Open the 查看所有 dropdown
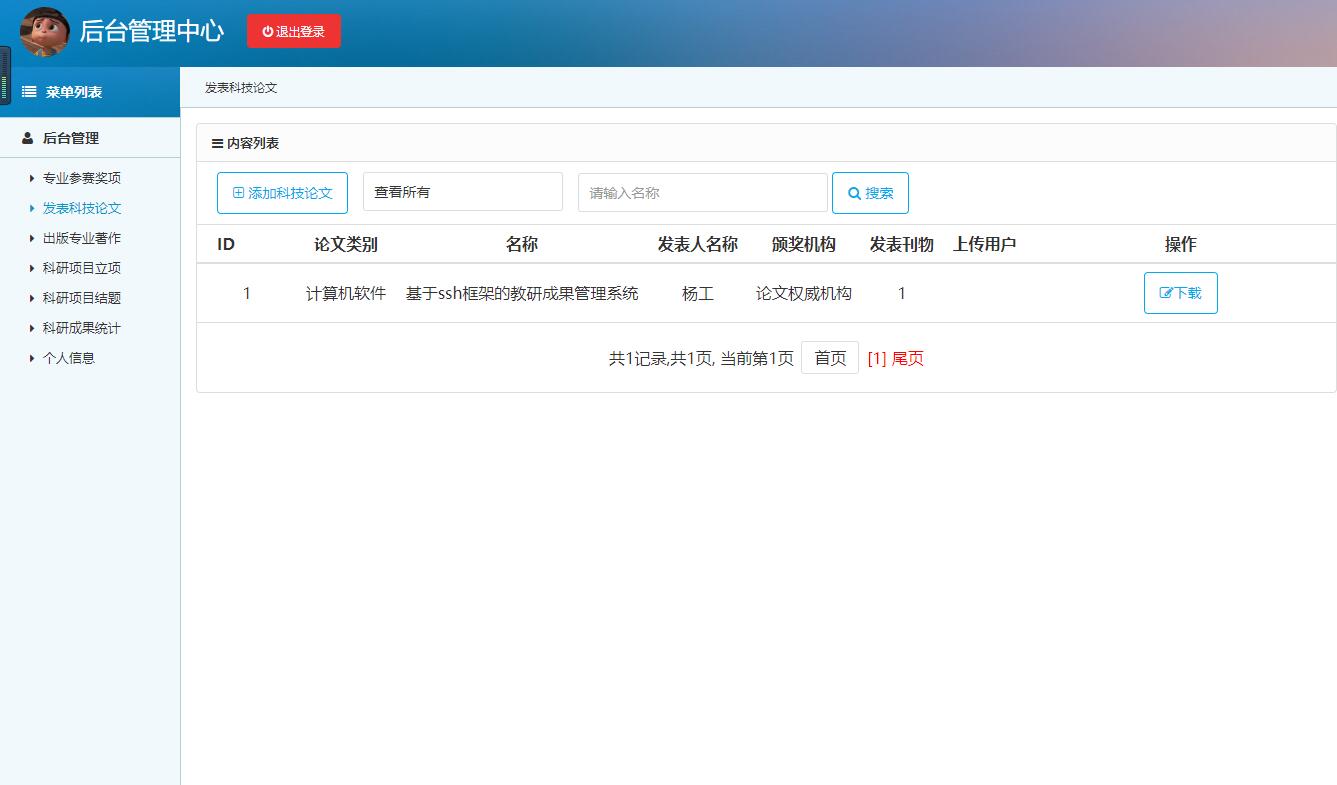Viewport: 1337px width, 785px height. (462, 190)
